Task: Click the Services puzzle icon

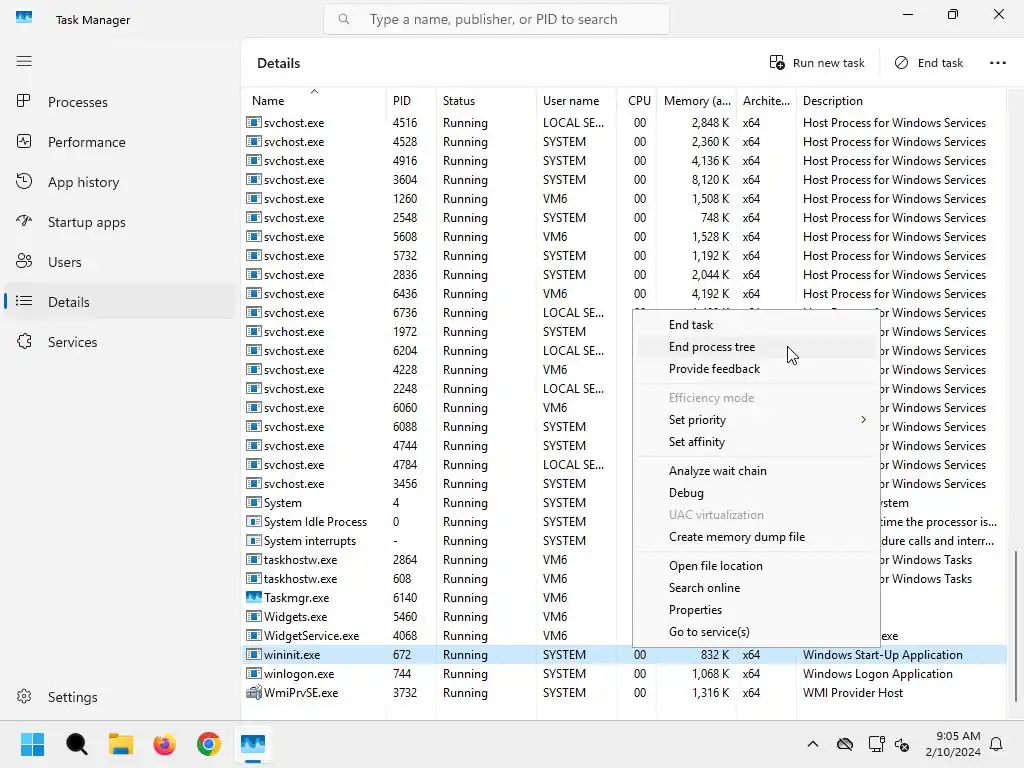Action: (24, 342)
